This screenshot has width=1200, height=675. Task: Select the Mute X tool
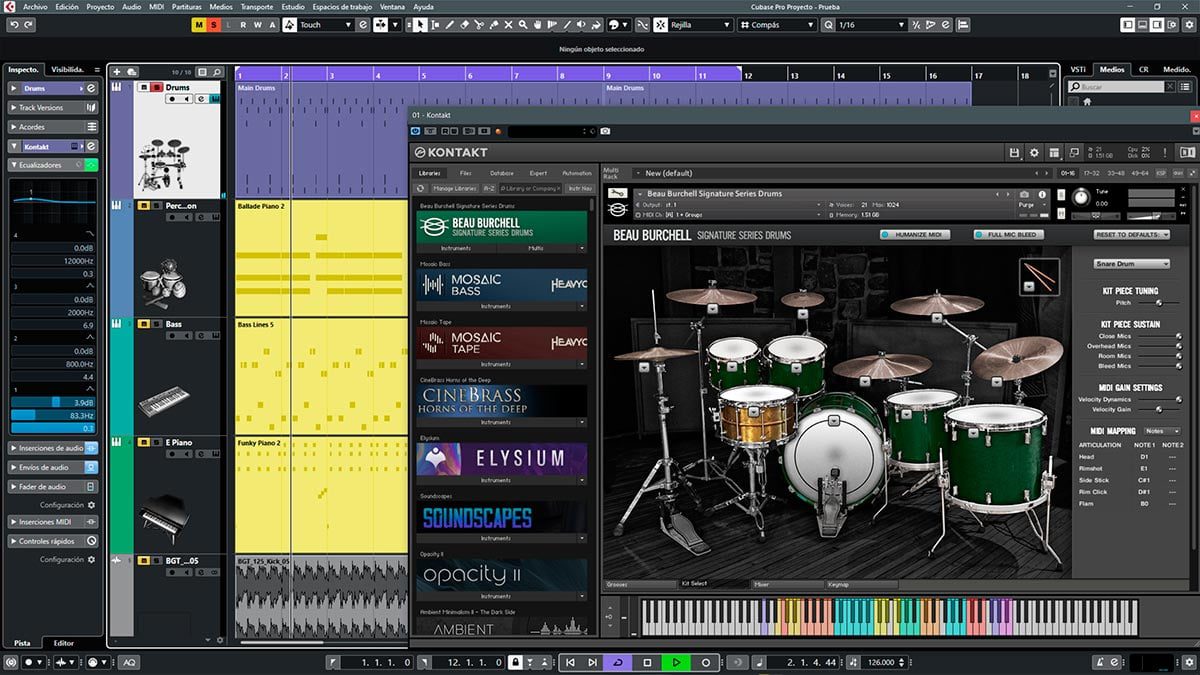pyautogui.click(x=508, y=24)
